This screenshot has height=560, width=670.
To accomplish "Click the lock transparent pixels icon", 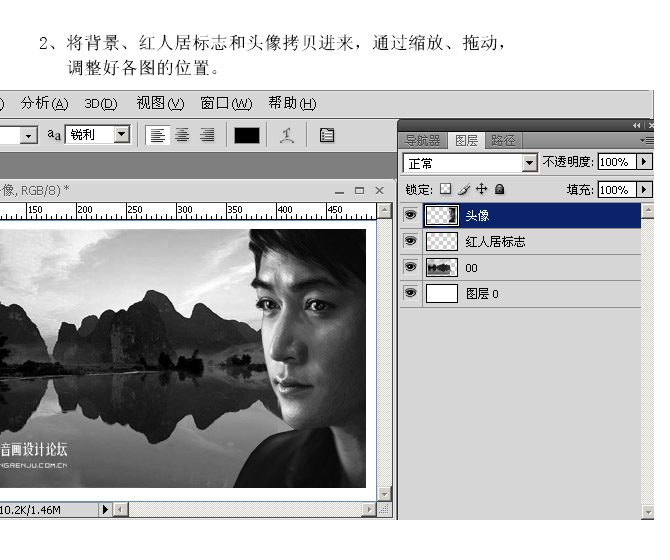I will [446, 189].
